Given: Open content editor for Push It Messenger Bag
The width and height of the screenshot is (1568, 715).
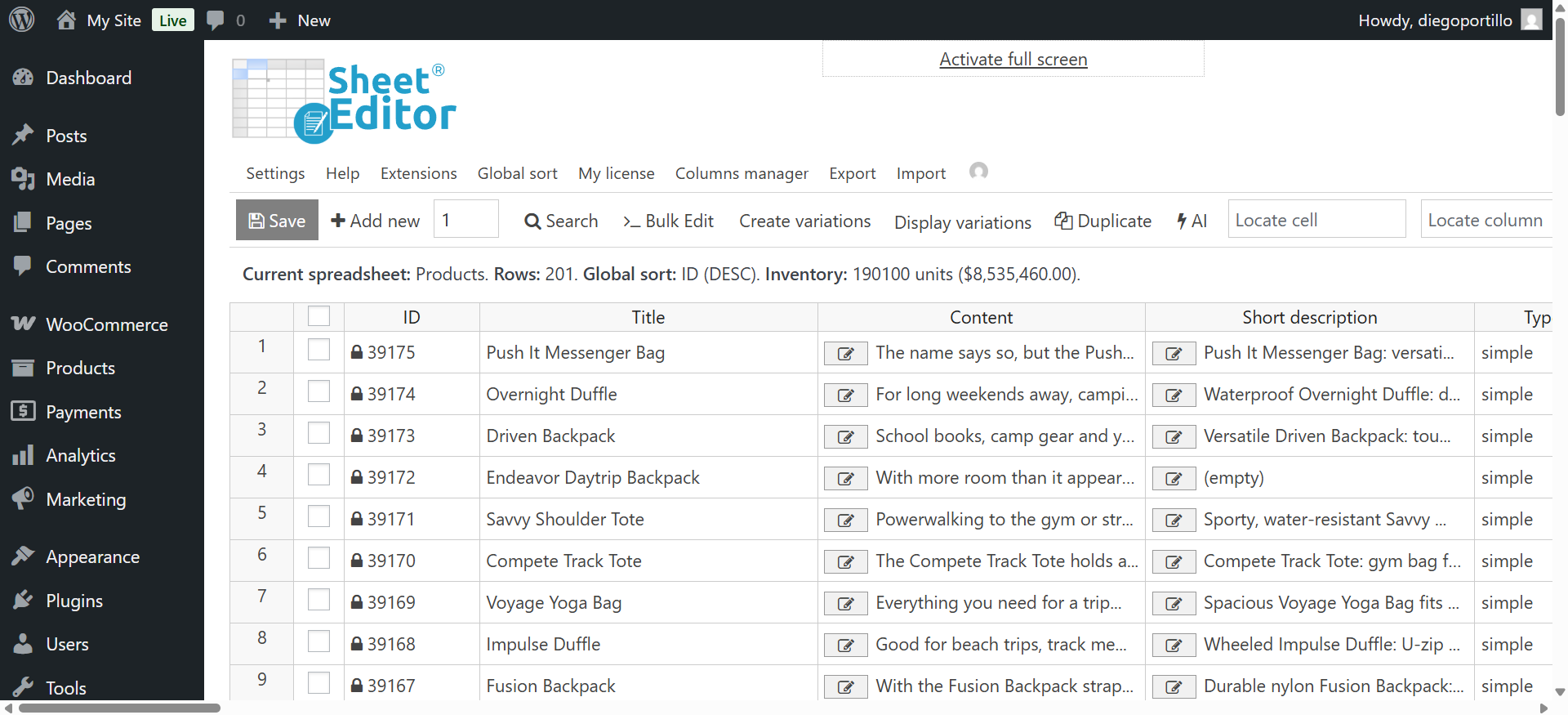Looking at the screenshot, I should click(845, 353).
